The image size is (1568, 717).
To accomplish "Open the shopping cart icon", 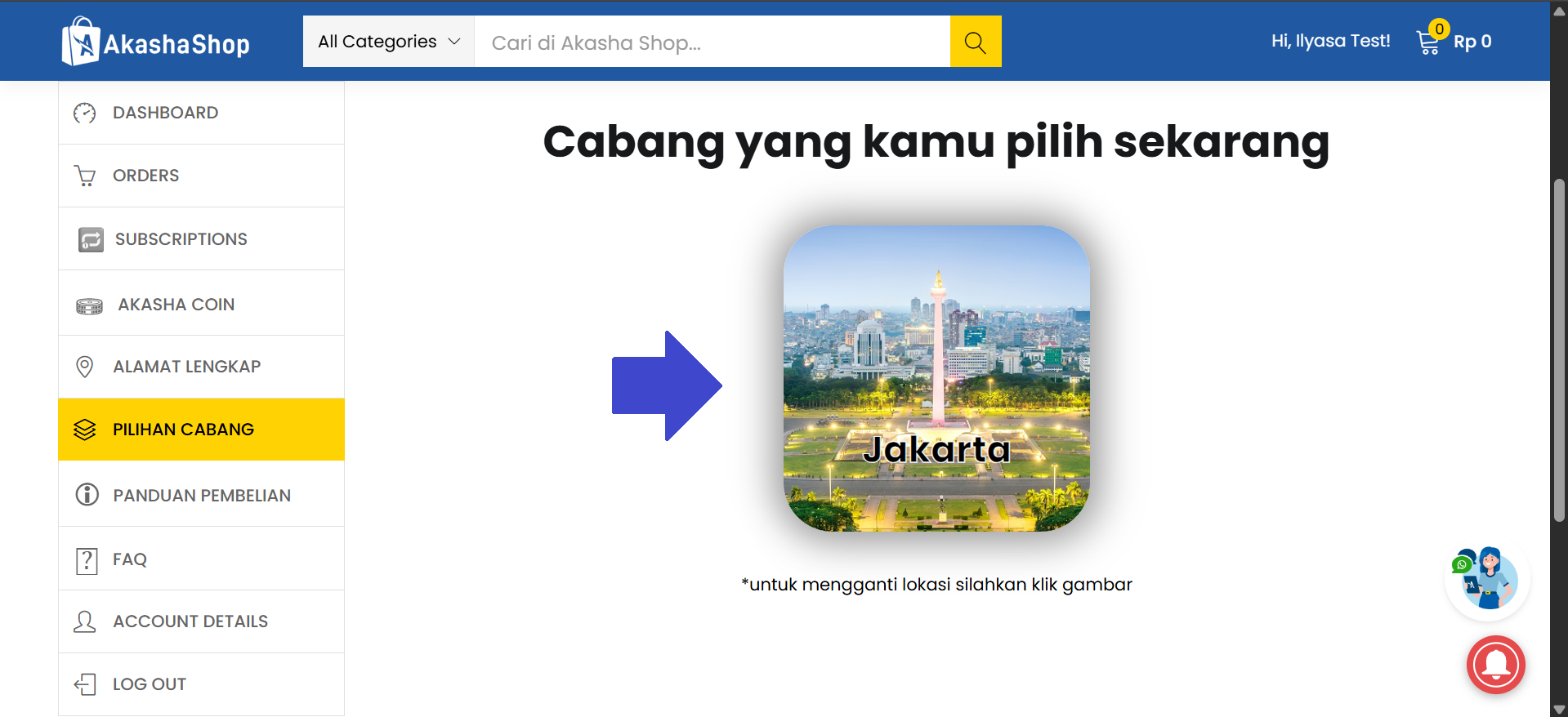I will pos(1428,42).
